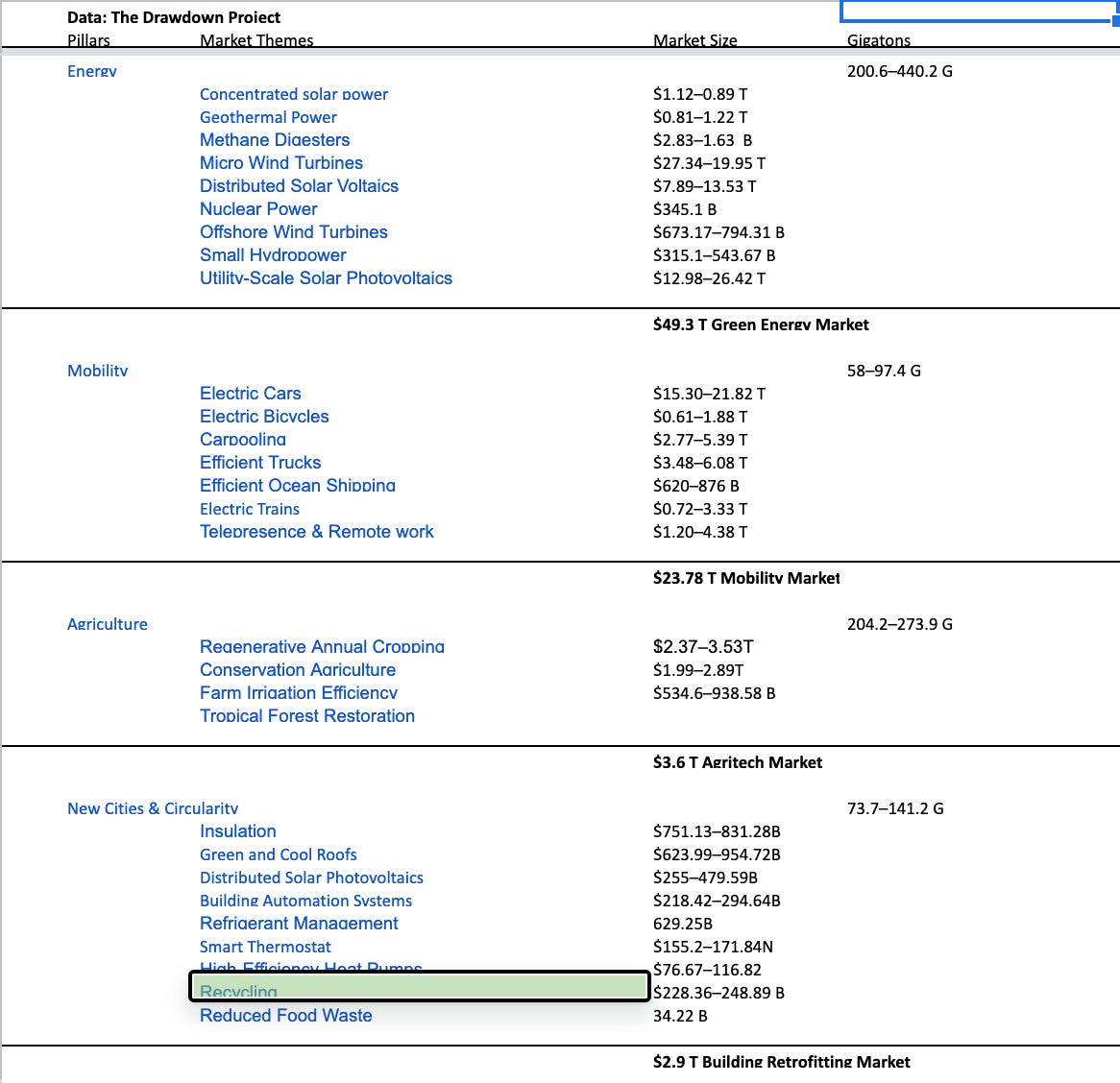1120x1083 pixels.
Task: Select the '$345.1 B' cell
Action: [x=684, y=209]
